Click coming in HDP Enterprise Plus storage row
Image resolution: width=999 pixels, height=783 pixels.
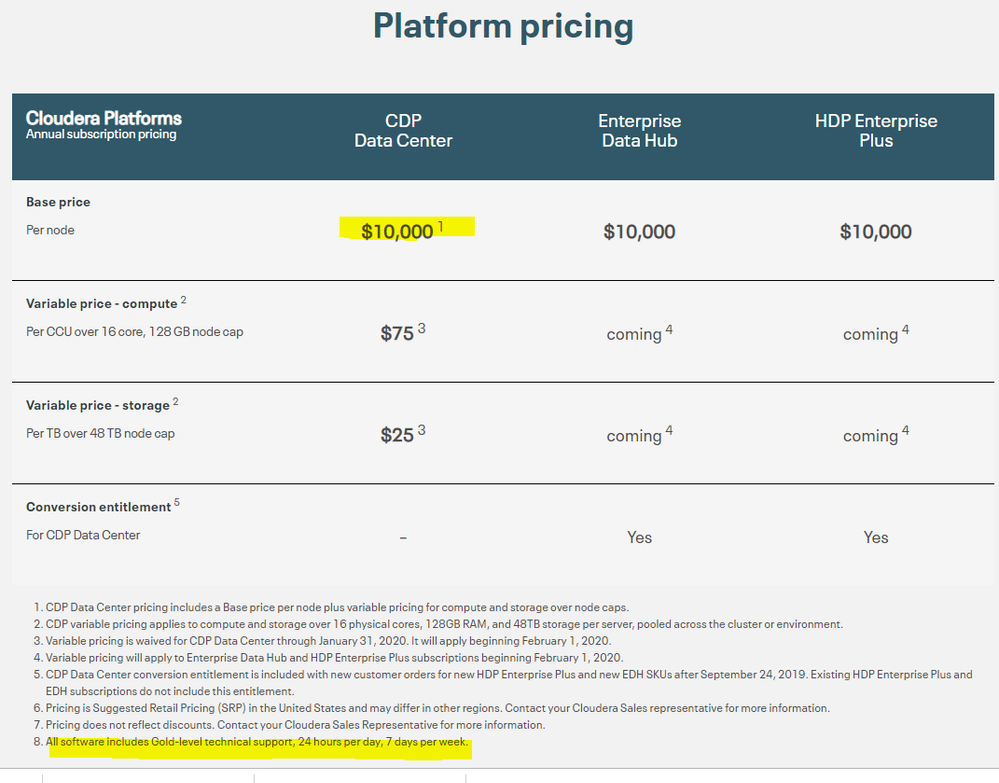[x=870, y=436]
